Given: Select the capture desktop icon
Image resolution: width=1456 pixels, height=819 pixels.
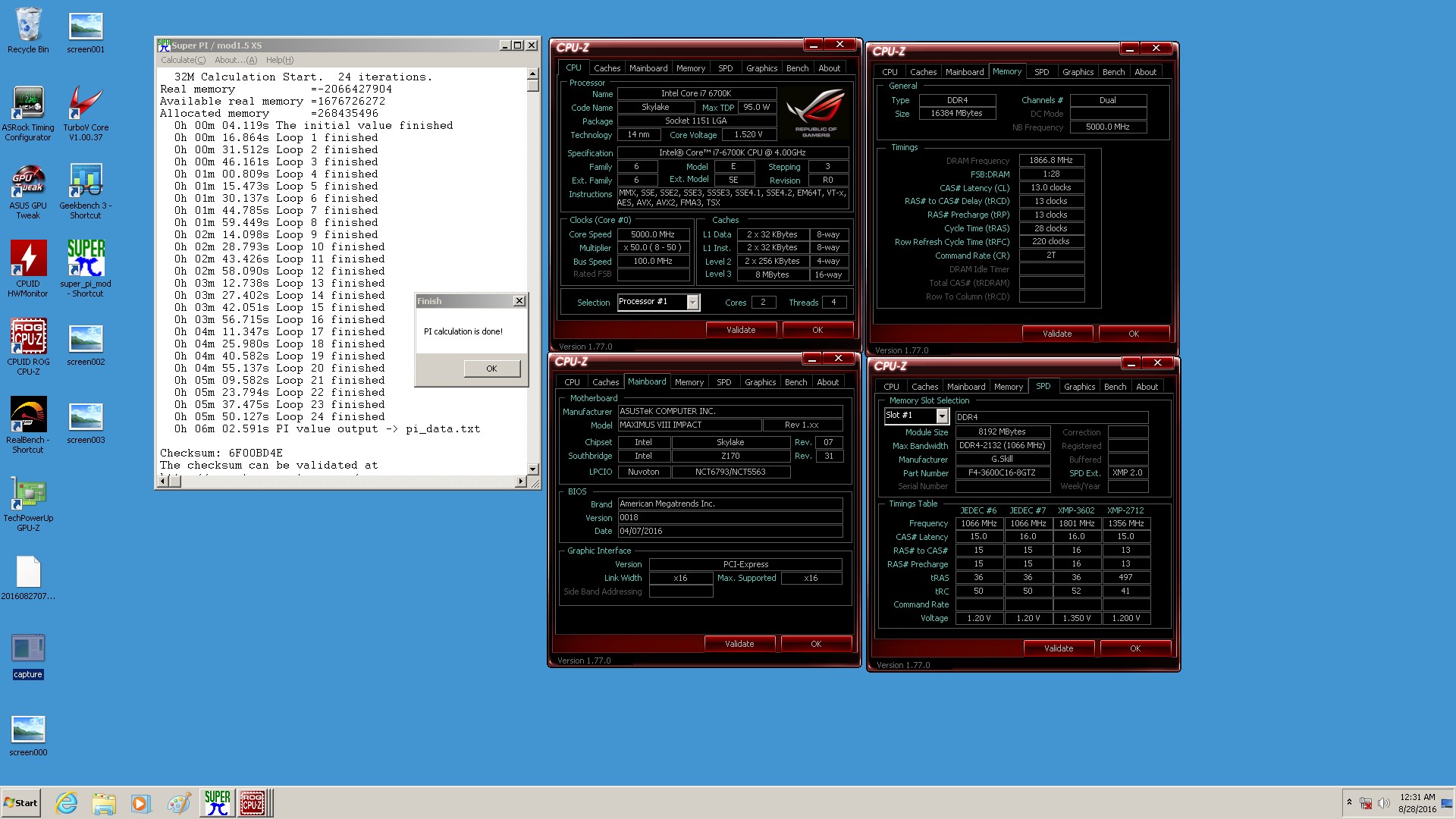Looking at the screenshot, I should point(28,657).
